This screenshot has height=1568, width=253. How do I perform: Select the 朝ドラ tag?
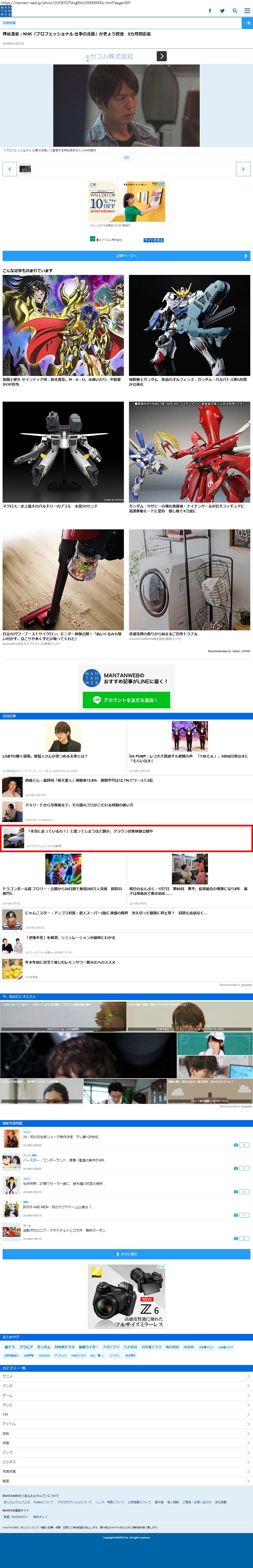pyautogui.click(x=10, y=1347)
